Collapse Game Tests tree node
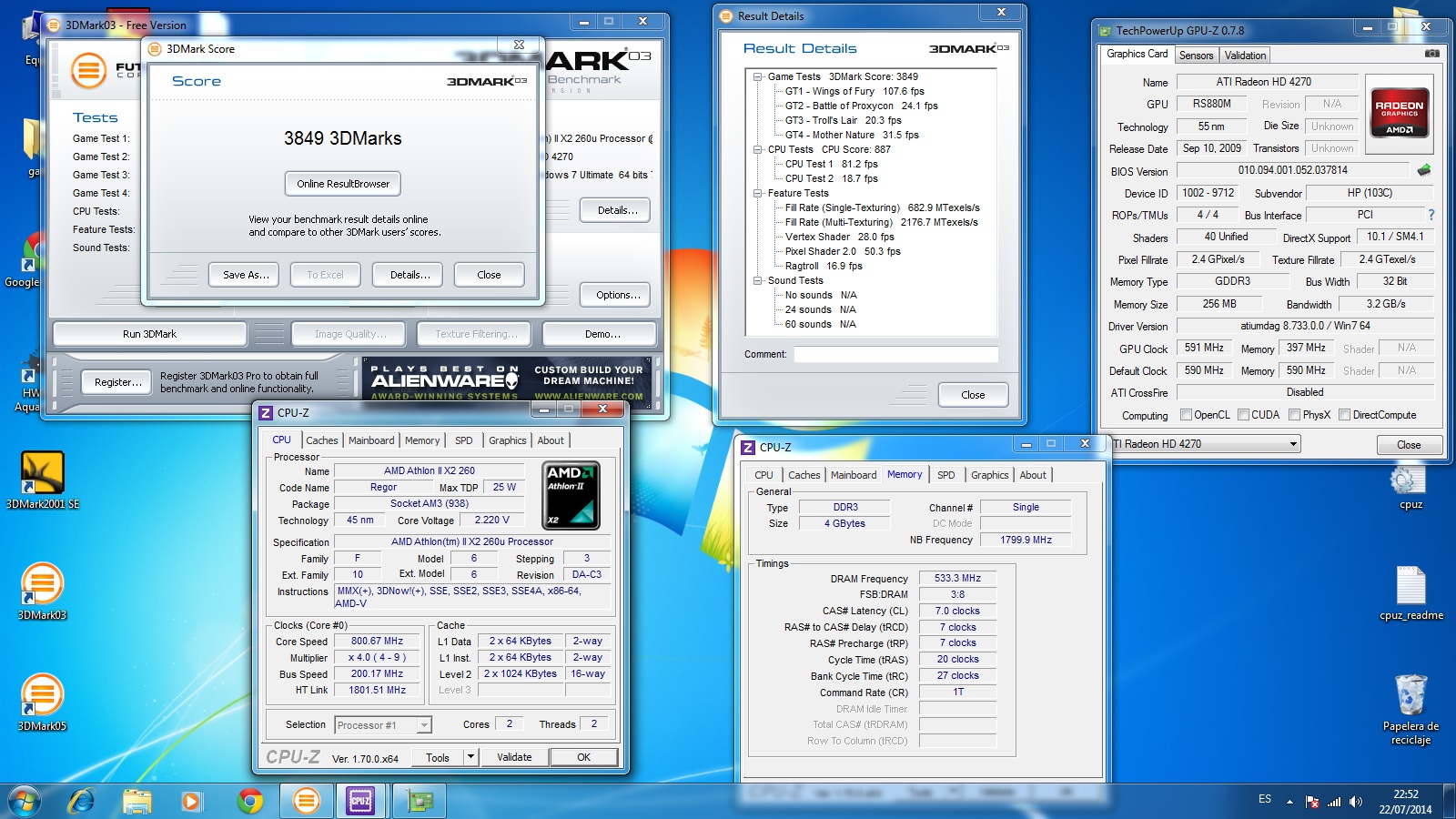The width and height of the screenshot is (1456, 819). [x=757, y=76]
